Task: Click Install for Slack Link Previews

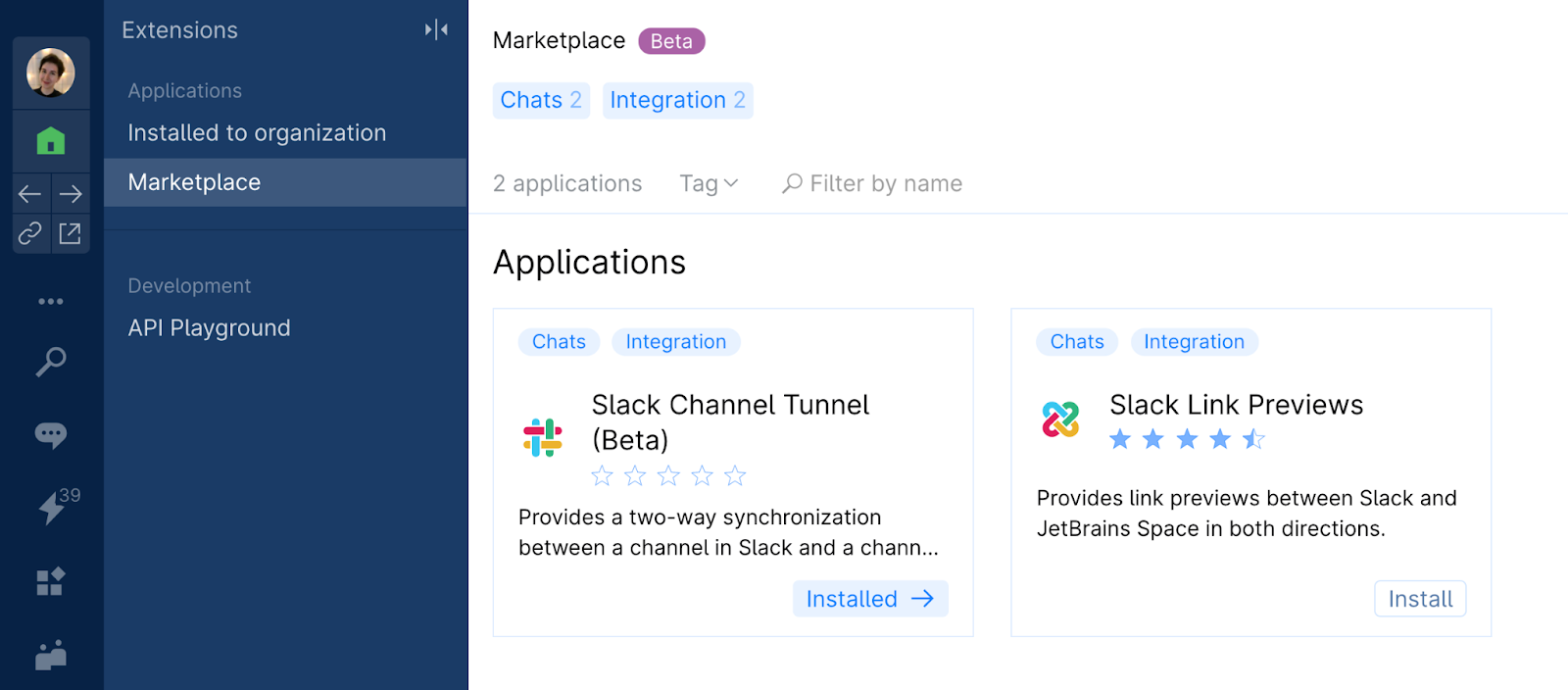Action: point(1419,599)
